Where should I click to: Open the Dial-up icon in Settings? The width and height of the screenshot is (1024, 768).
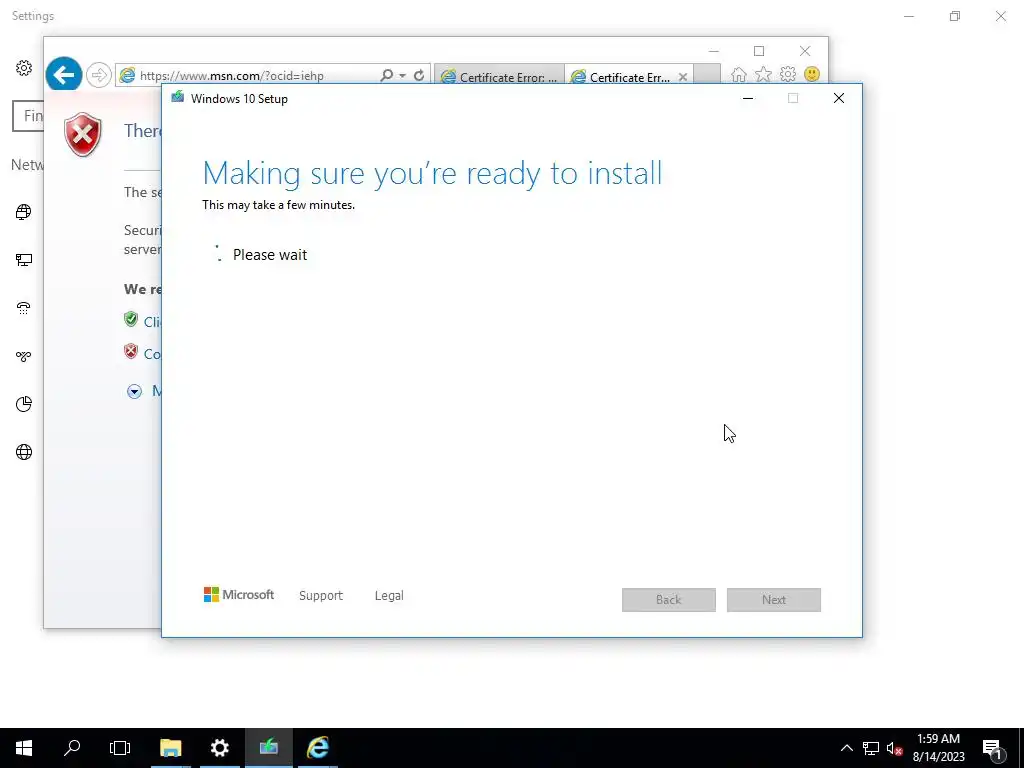tap(24, 308)
